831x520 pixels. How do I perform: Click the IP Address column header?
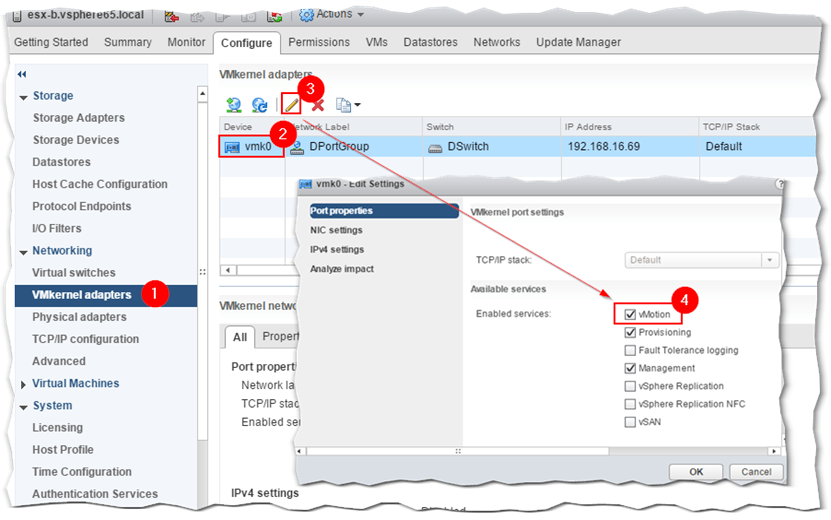[630, 127]
